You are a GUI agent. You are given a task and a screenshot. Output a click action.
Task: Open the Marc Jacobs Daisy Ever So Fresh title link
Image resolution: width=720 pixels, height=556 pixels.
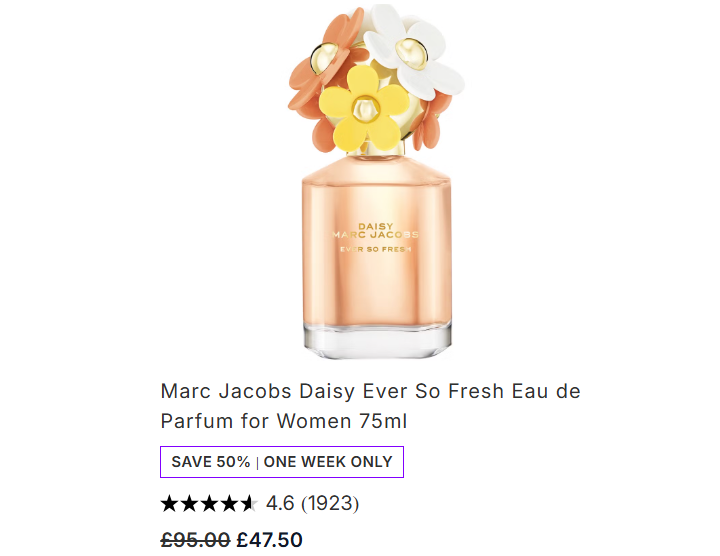(x=371, y=406)
